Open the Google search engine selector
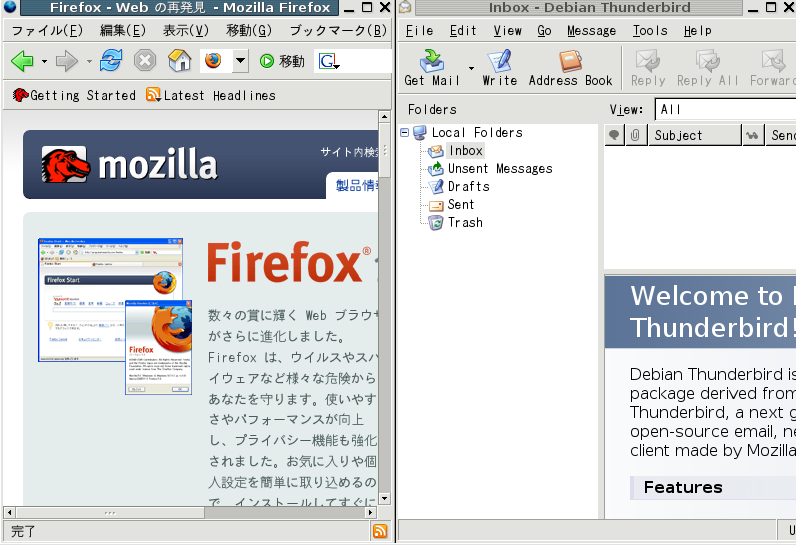 pos(329,61)
